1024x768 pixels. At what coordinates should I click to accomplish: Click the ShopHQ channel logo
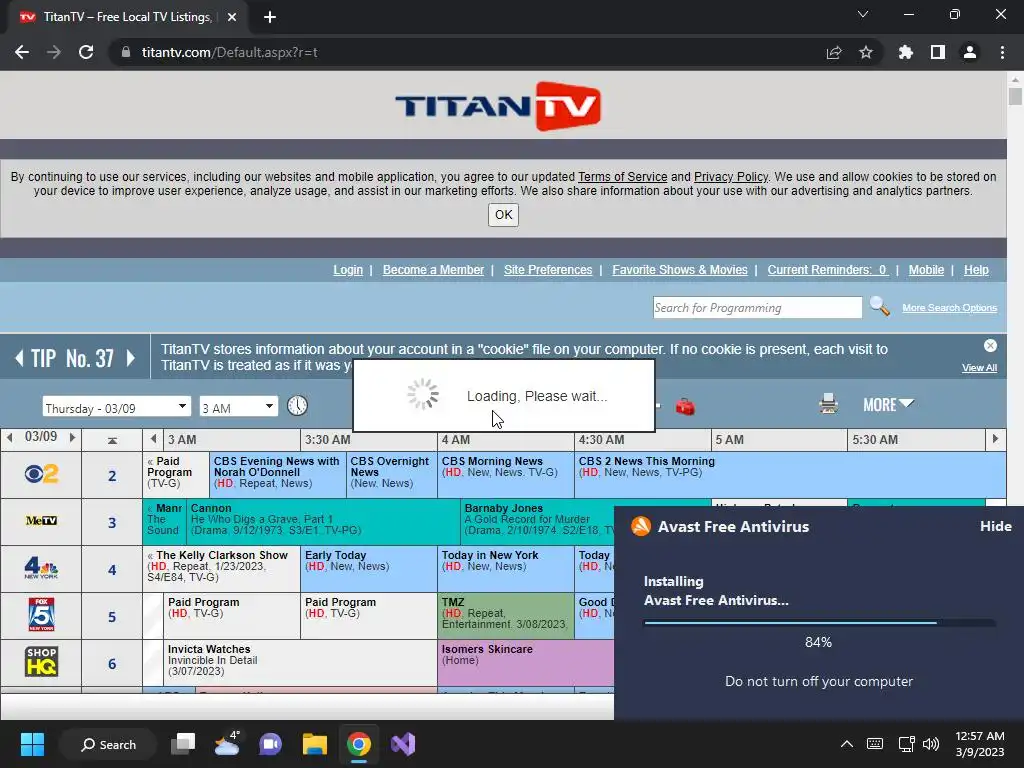coord(41,662)
